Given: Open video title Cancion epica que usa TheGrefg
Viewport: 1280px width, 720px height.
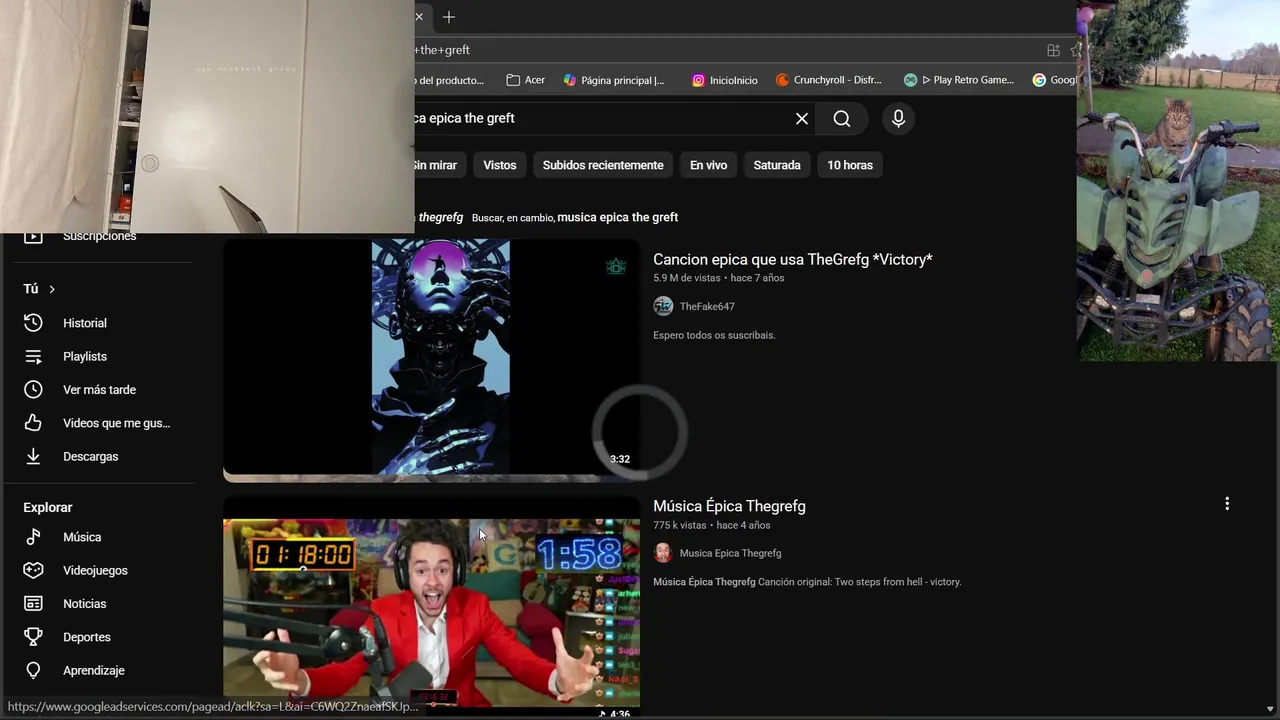Looking at the screenshot, I should point(792,259).
